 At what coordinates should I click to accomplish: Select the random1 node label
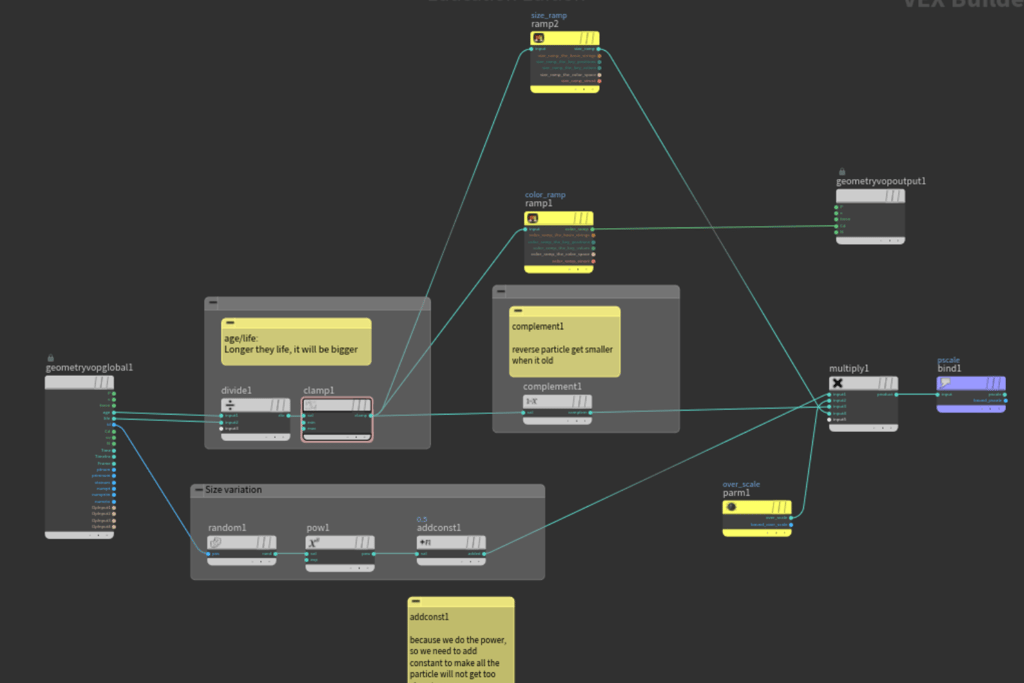227,528
